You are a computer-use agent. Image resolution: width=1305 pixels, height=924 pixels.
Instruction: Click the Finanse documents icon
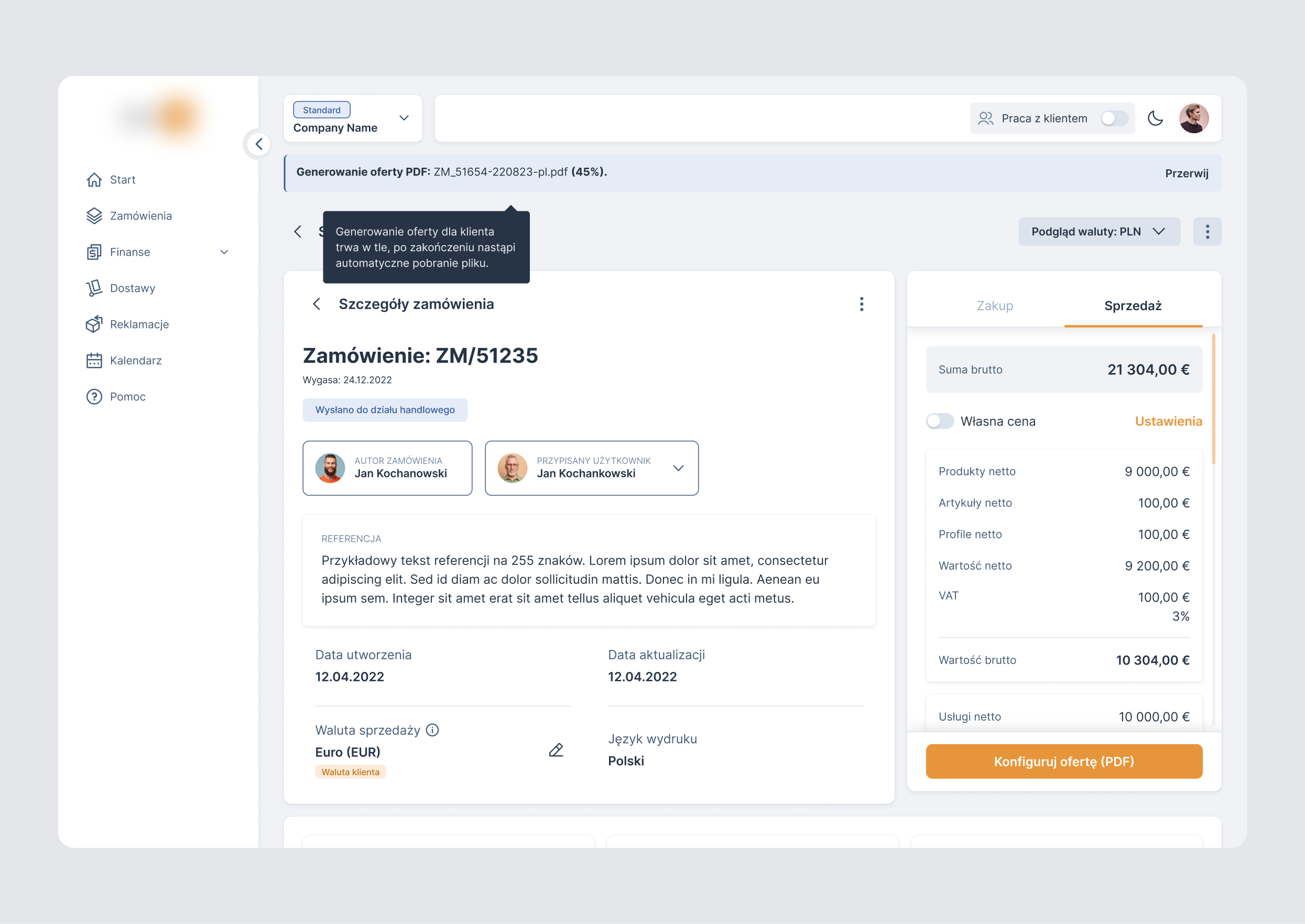click(94, 252)
